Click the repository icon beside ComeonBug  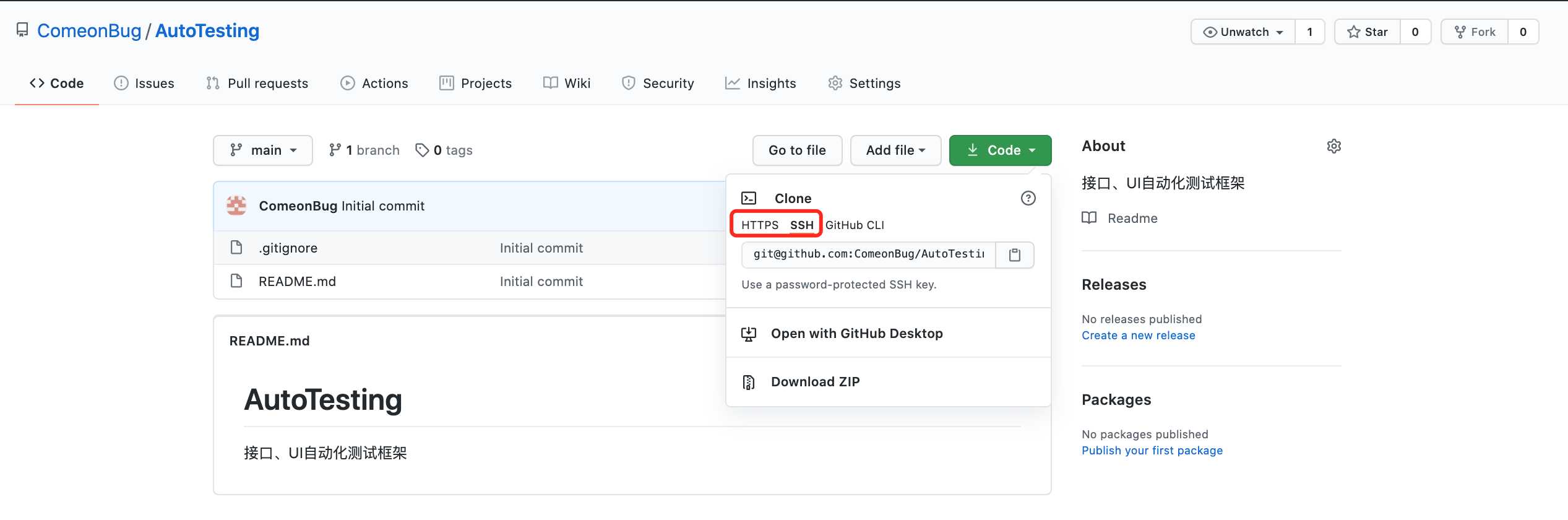pyautogui.click(x=22, y=30)
